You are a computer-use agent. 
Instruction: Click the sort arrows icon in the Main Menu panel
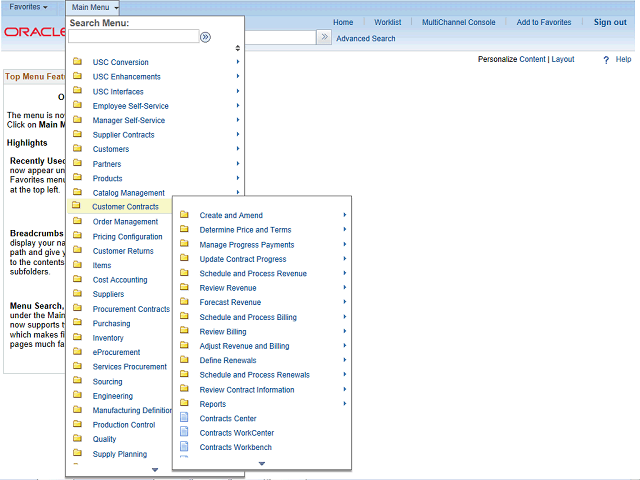point(238,48)
